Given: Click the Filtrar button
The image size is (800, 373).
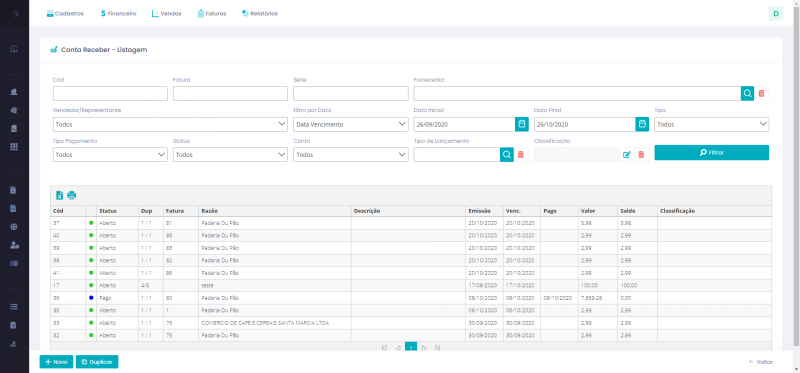Looking at the screenshot, I should click(x=712, y=153).
